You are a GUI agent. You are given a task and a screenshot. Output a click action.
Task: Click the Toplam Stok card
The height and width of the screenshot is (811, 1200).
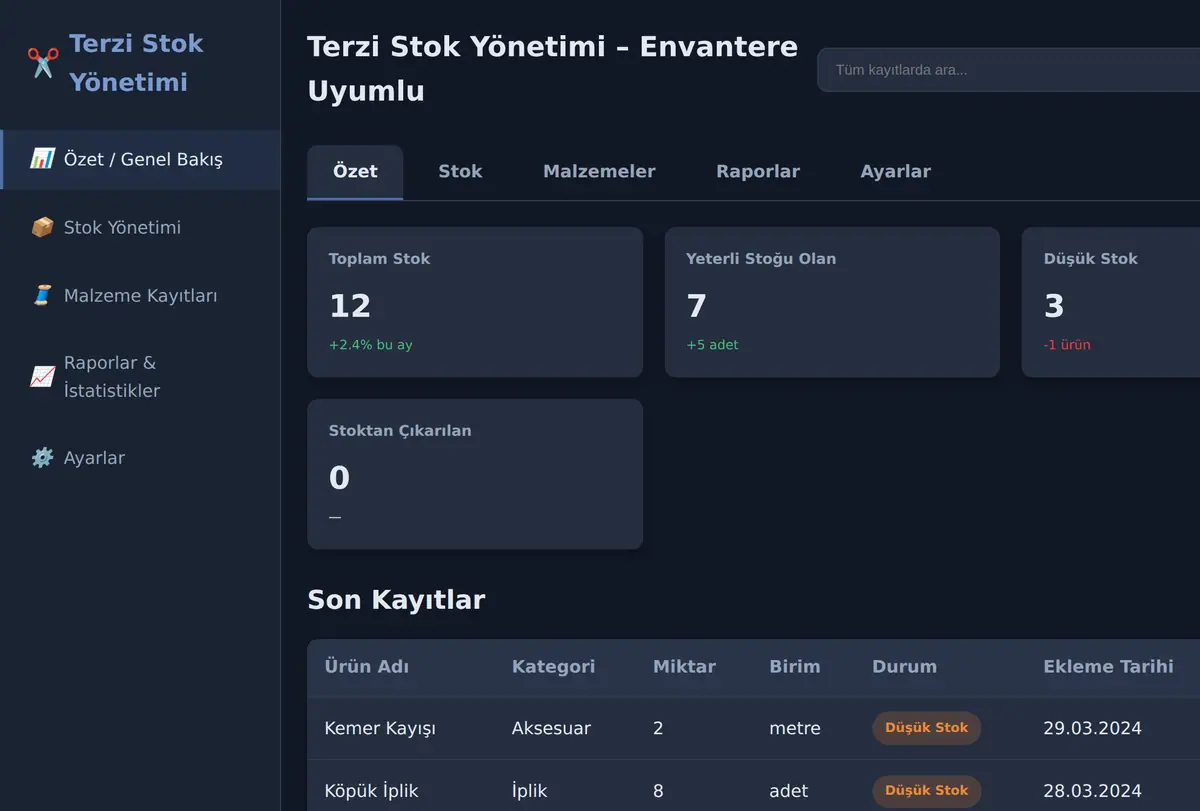tap(475, 302)
